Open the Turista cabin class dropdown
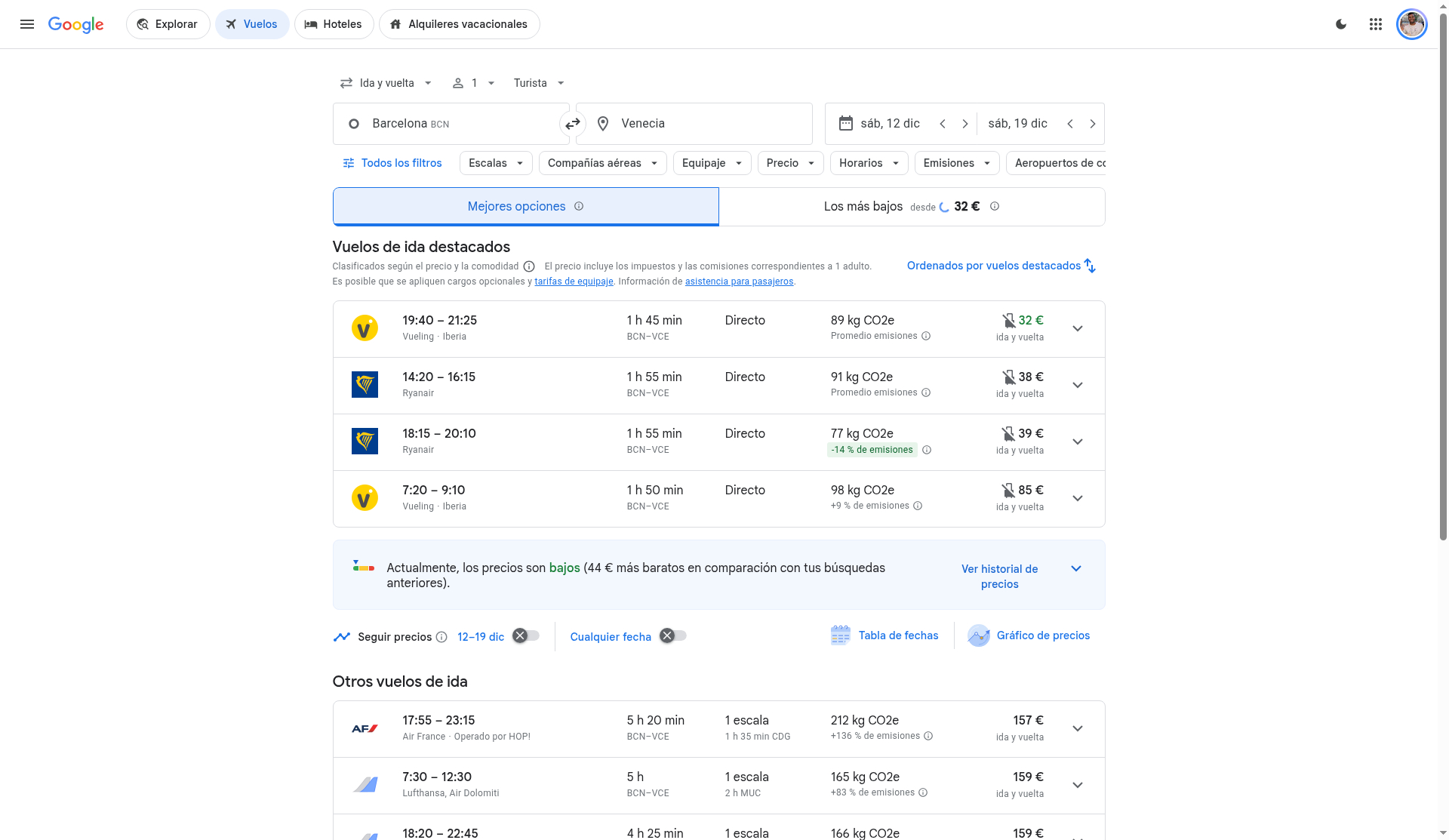The image size is (1449, 840). coord(539,83)
